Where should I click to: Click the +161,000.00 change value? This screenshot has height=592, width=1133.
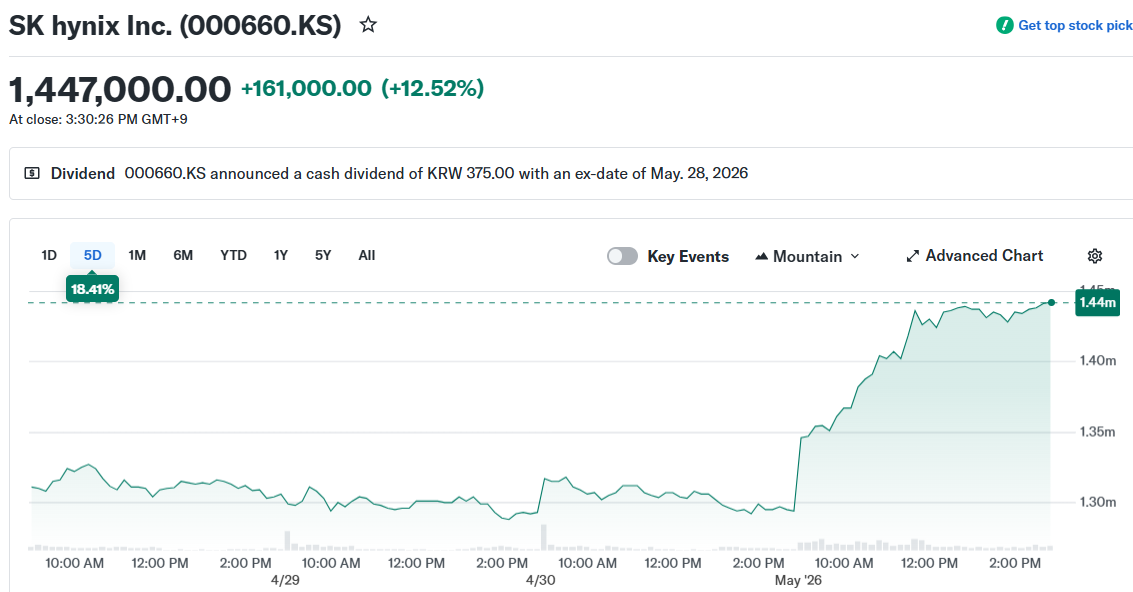(x=306, y=88)
